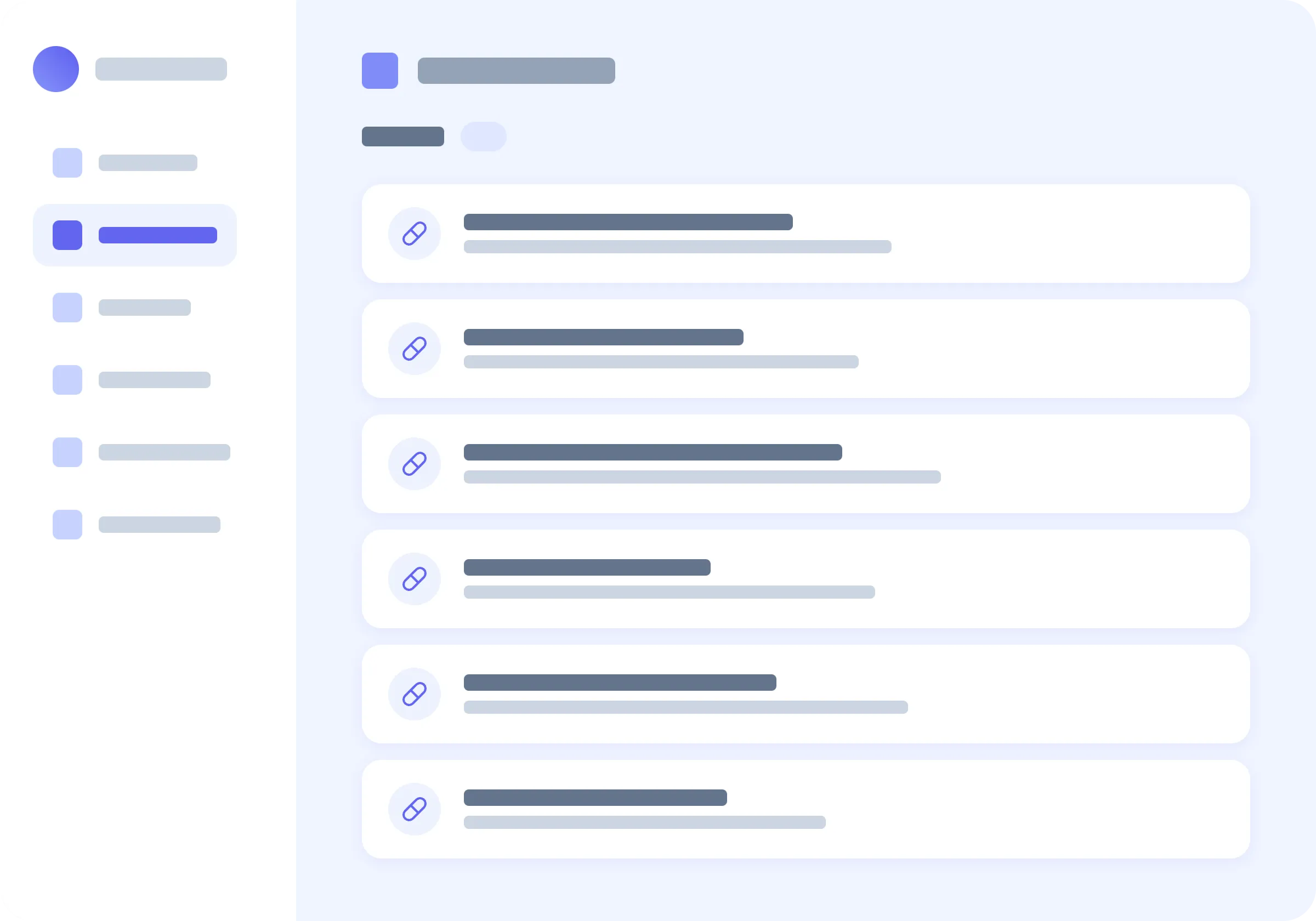Viewport: 1316px width, 921px height.
Task: Click the dark section label above the list
Action: (402, 137)
